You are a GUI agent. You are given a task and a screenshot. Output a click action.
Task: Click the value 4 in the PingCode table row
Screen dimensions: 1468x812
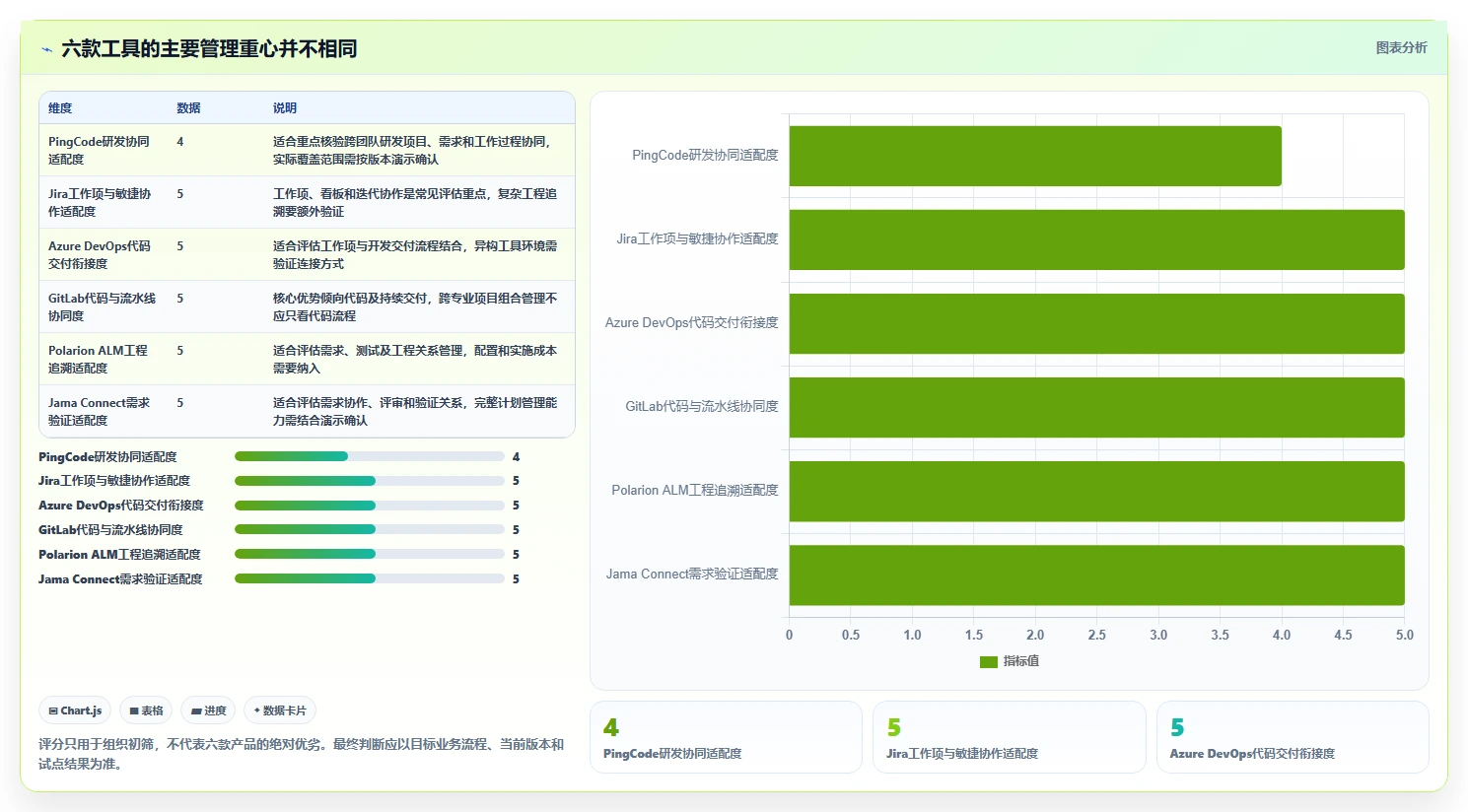coord(180,142)
